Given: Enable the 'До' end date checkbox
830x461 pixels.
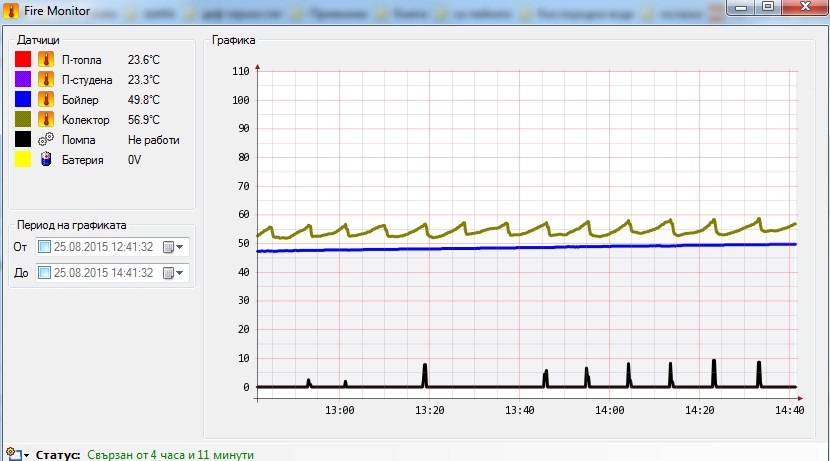Looking at the screenshot, I should click(44, 273).
